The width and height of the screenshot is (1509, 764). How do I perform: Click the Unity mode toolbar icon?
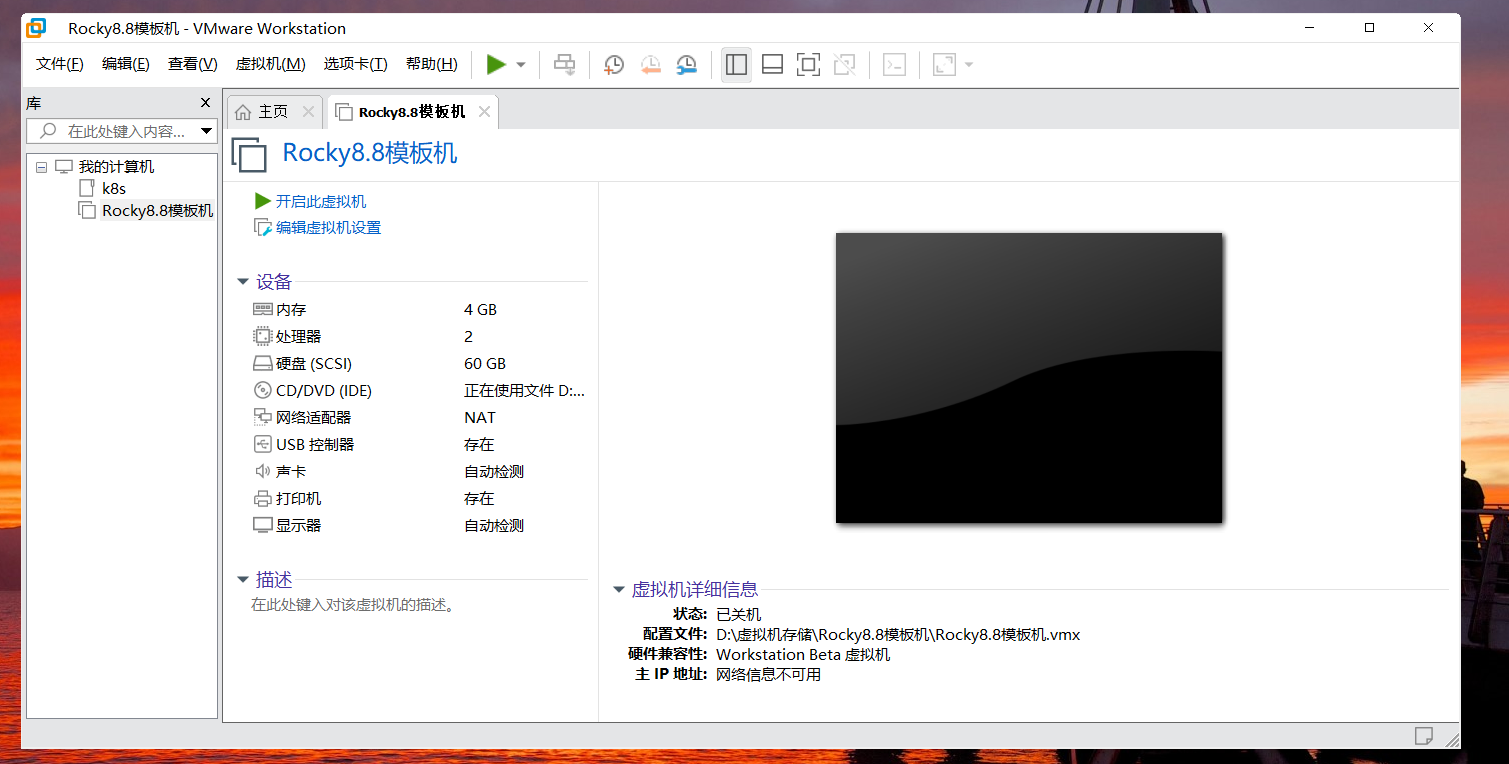point(844,65)
